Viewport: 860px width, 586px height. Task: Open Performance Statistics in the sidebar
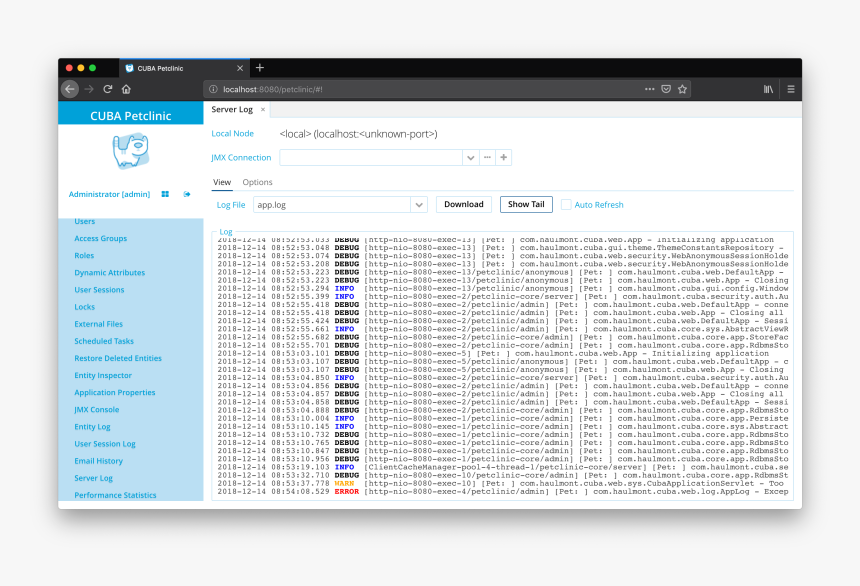point(115,495)
